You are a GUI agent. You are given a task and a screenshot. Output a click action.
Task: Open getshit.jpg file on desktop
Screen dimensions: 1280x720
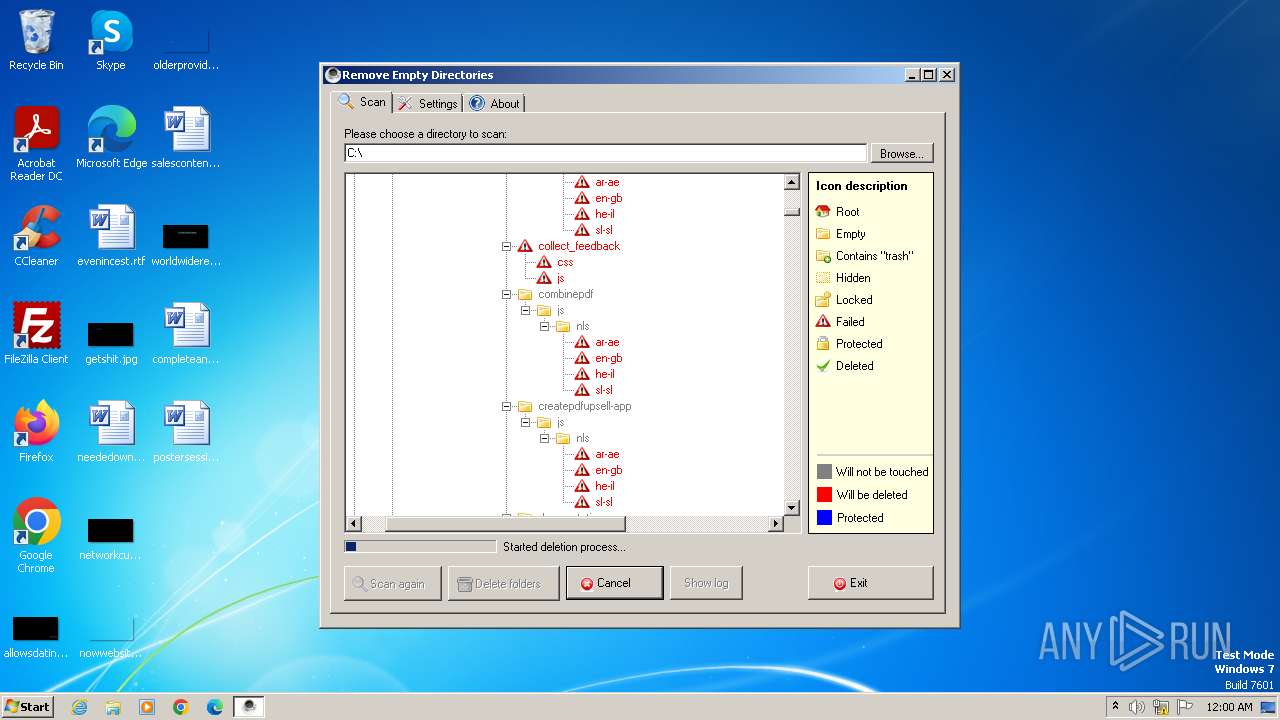[111, 341]
